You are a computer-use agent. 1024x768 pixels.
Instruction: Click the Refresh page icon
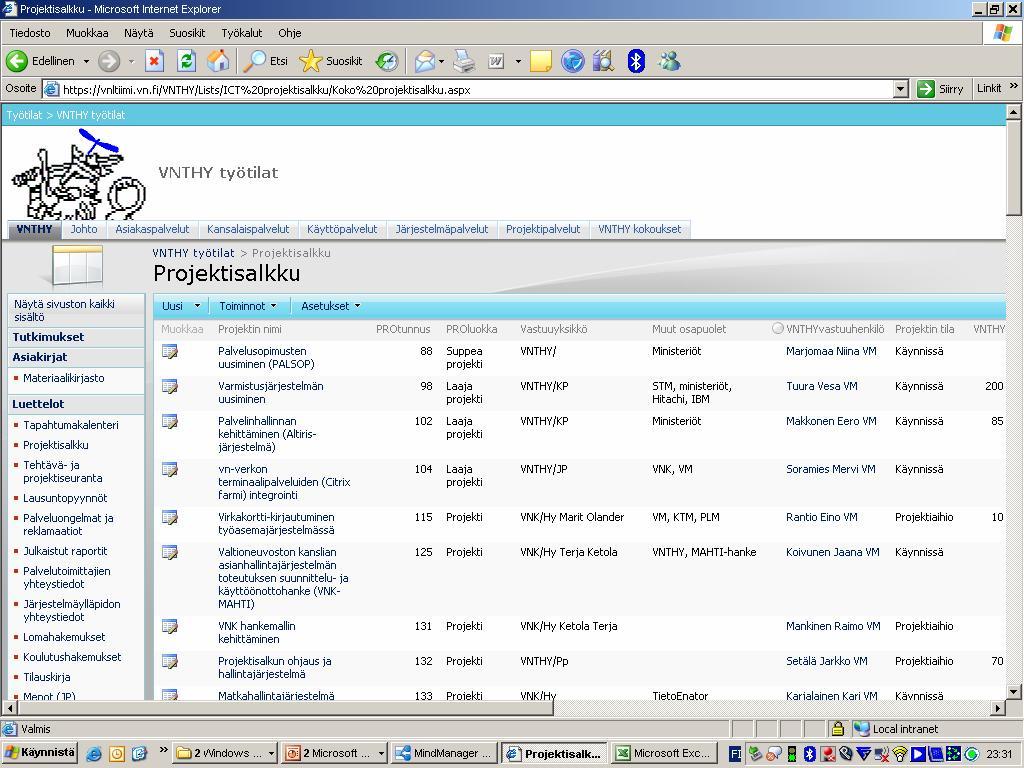186,61
